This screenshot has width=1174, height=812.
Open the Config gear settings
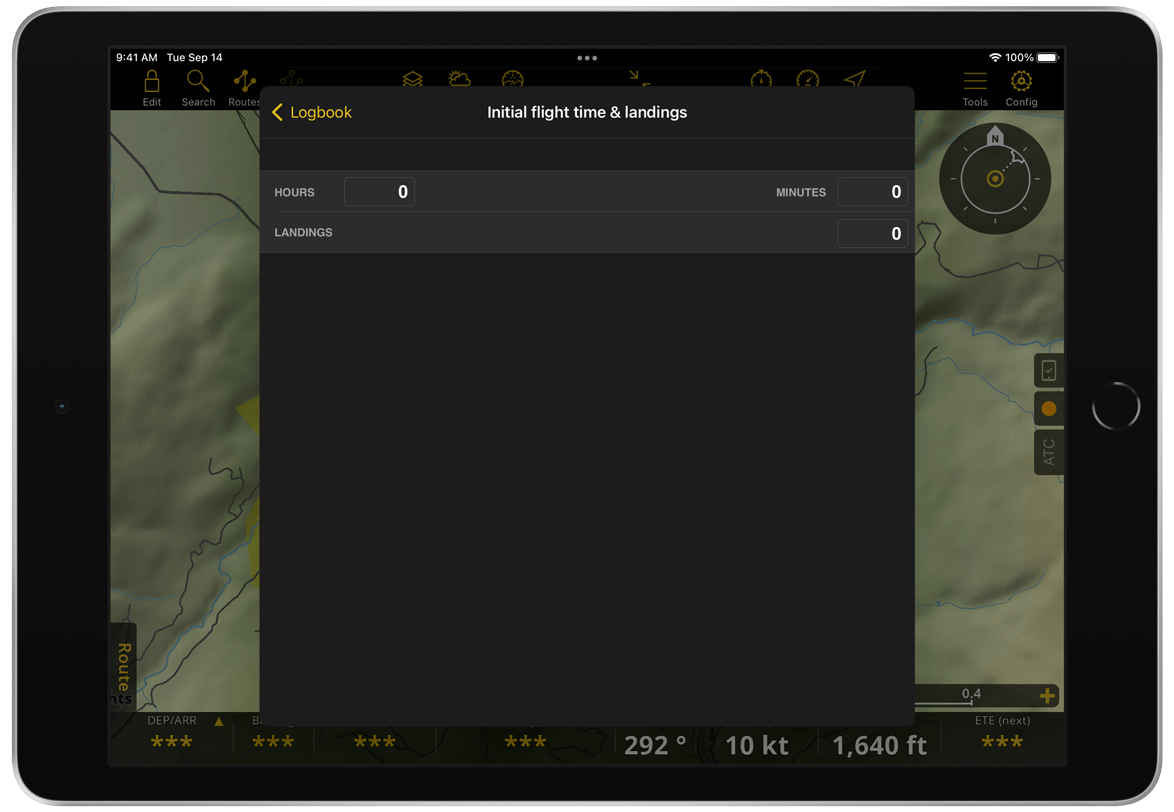(x=1021, y=86)
